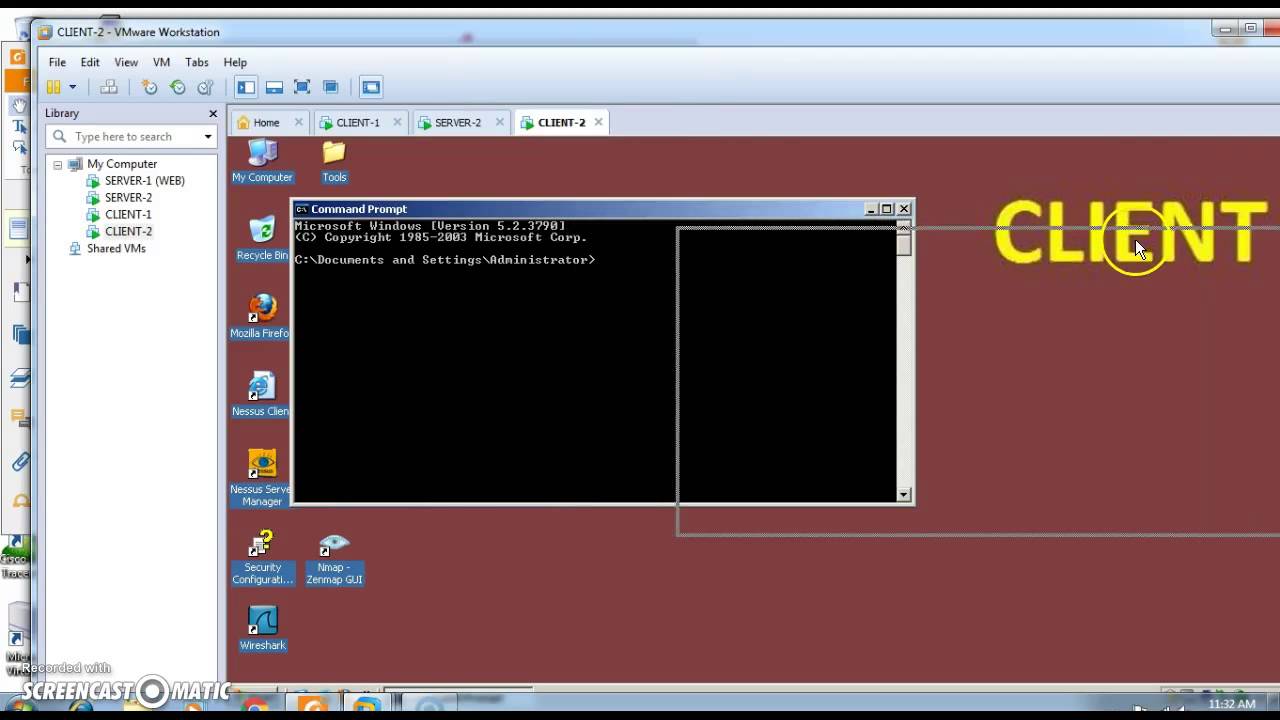Screen dimensions: 1280x720
Task: Click the Library search field
Action: 125,137
